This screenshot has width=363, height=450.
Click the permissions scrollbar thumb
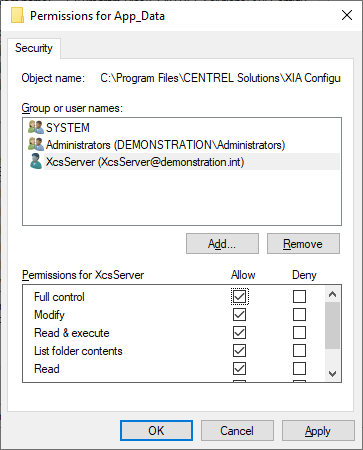coord(332,325)
